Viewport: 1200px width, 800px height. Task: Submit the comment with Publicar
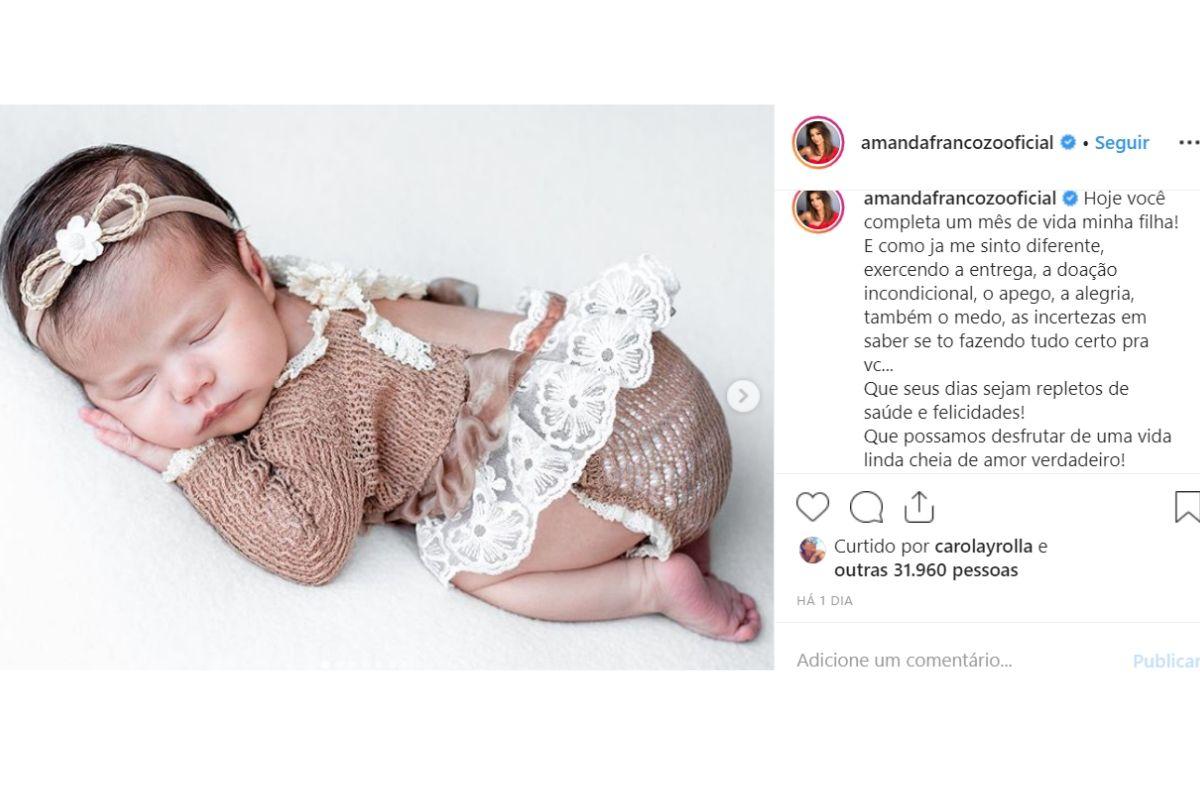coord(1166,661)
